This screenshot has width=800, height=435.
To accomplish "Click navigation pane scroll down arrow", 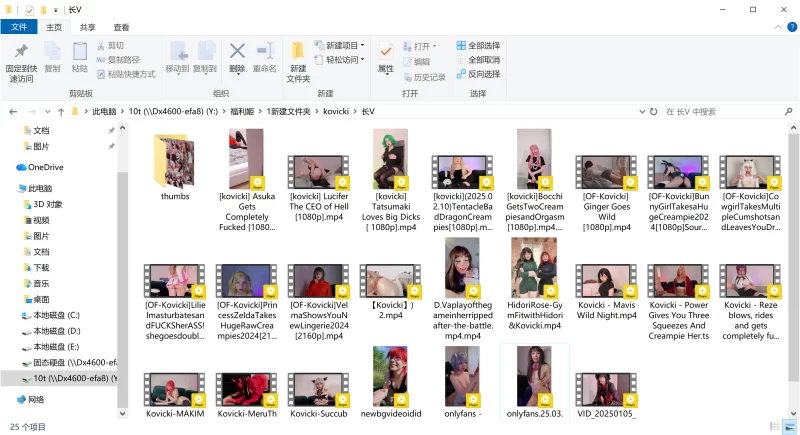I will coord(122,414).
